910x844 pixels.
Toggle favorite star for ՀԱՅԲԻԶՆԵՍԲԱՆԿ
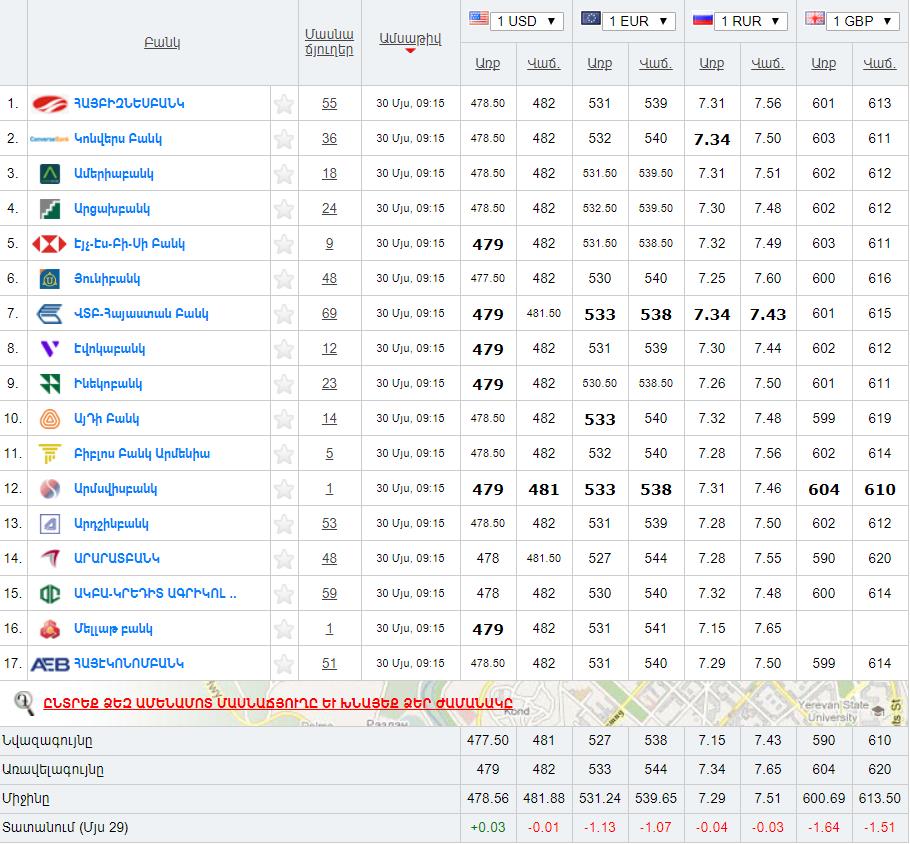coord(284,104)
